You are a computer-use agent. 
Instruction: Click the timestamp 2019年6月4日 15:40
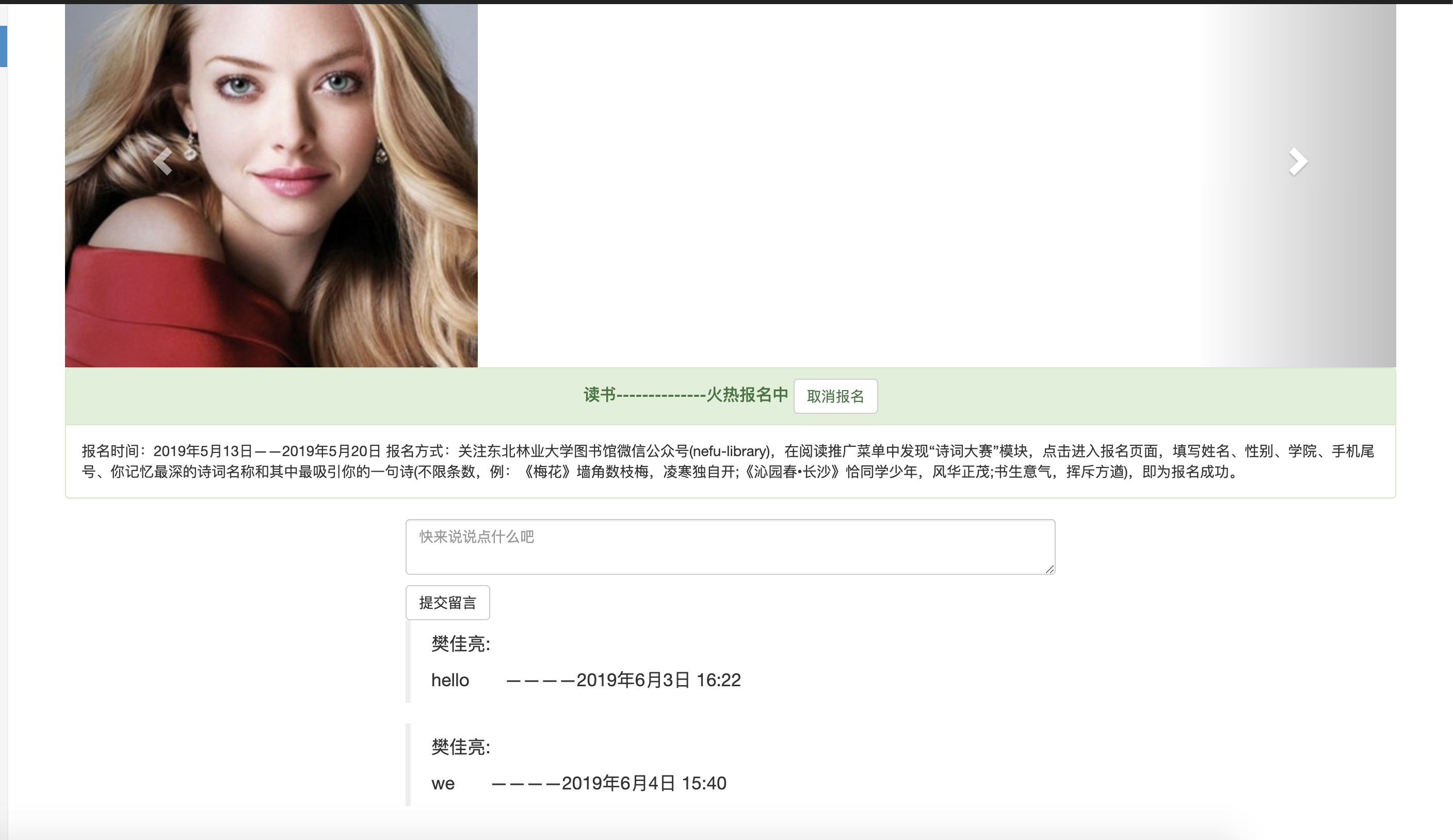click(643, 783)
